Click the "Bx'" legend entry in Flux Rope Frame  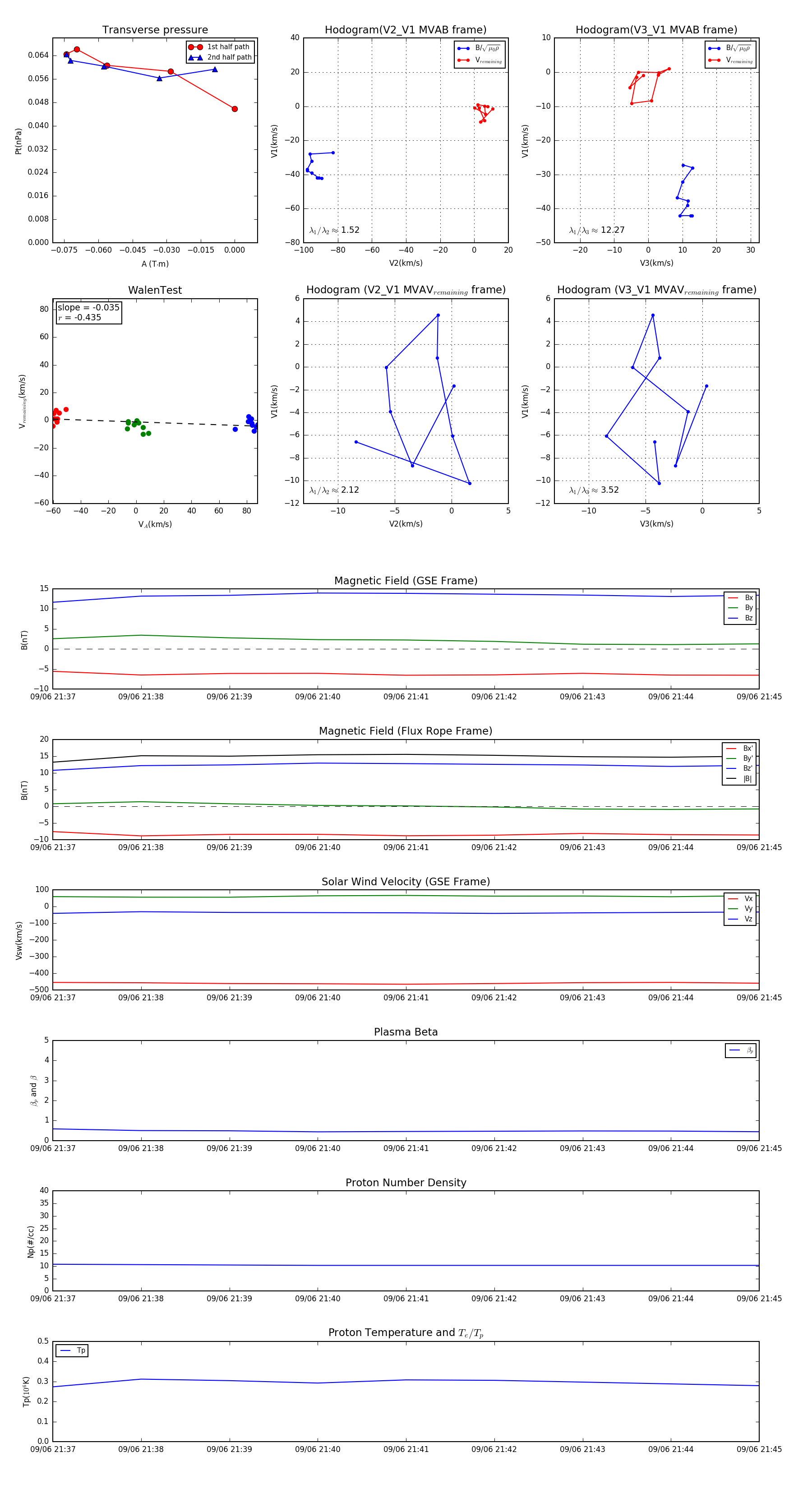click(739, 749)
